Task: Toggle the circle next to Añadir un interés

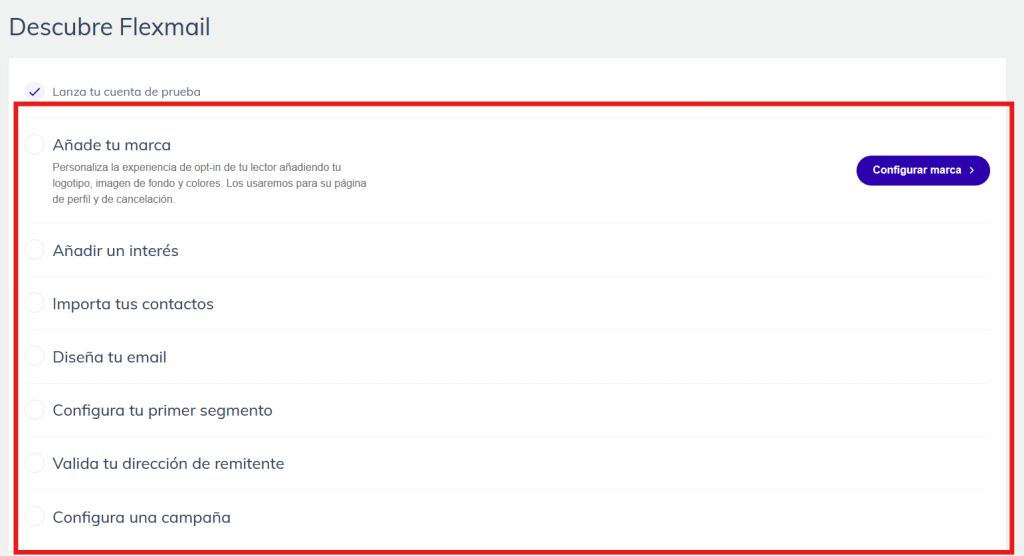Action: [x=35, y=250]
